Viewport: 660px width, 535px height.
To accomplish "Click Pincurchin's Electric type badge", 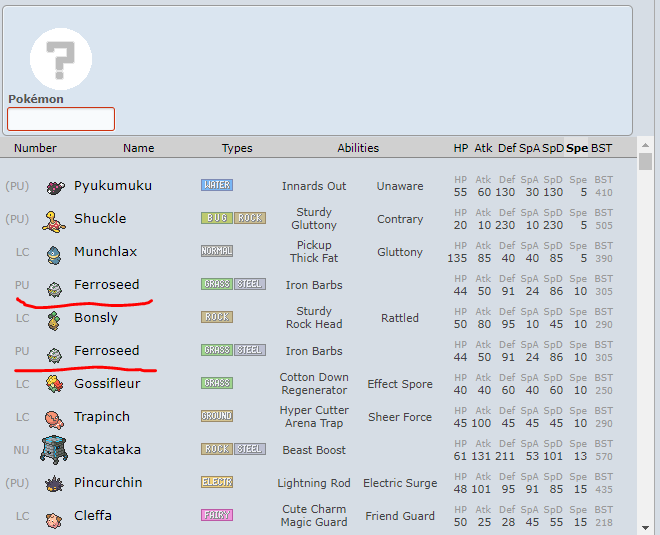I will 217,482.
